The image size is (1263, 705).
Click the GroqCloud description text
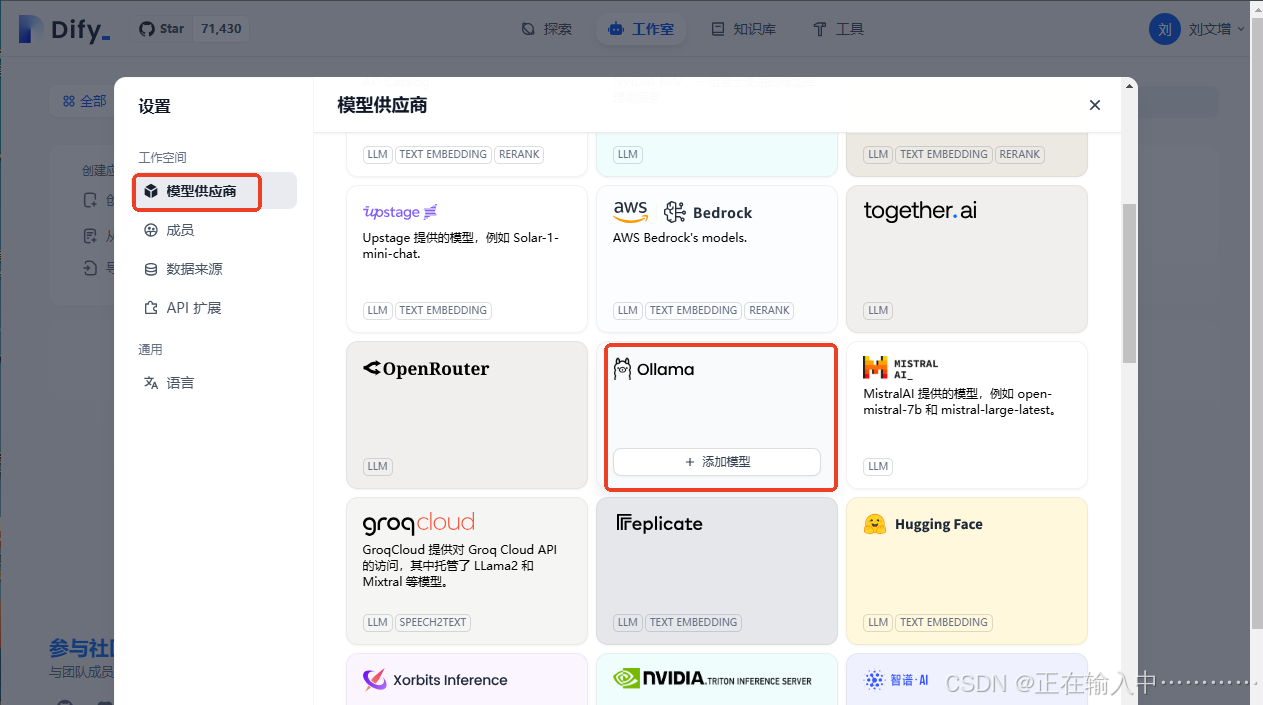click(460, 565)
